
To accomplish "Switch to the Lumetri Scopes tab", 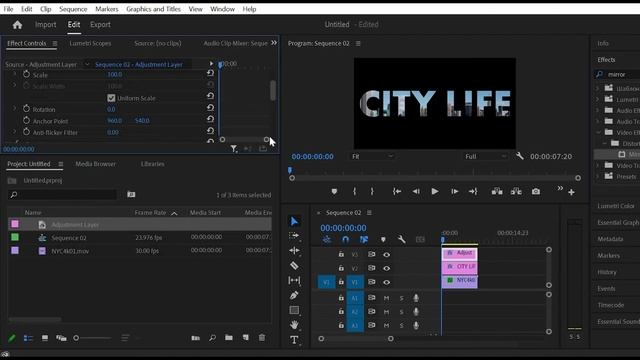I will coord(90,43).
